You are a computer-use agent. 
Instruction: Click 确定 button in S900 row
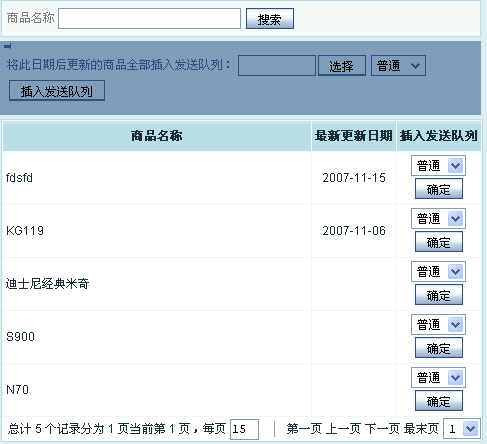pyautogui.click(x=439, y=348)
